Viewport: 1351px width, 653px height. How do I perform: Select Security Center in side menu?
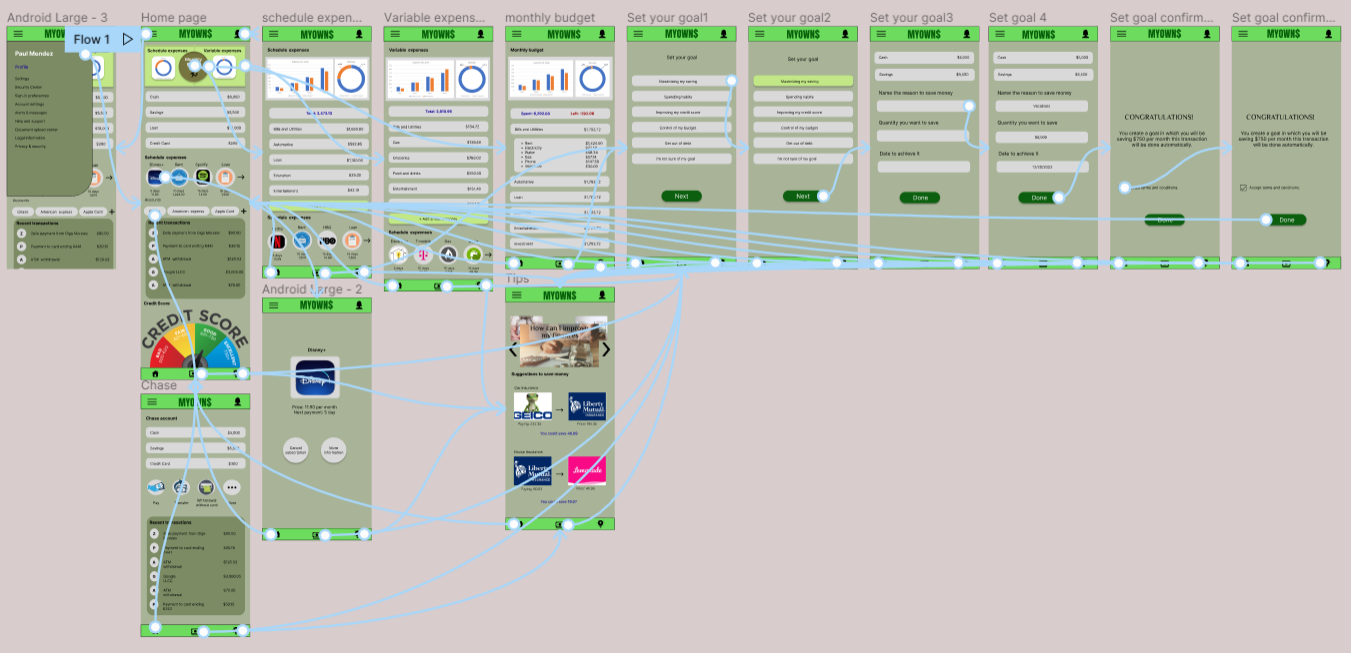[29, 87]
